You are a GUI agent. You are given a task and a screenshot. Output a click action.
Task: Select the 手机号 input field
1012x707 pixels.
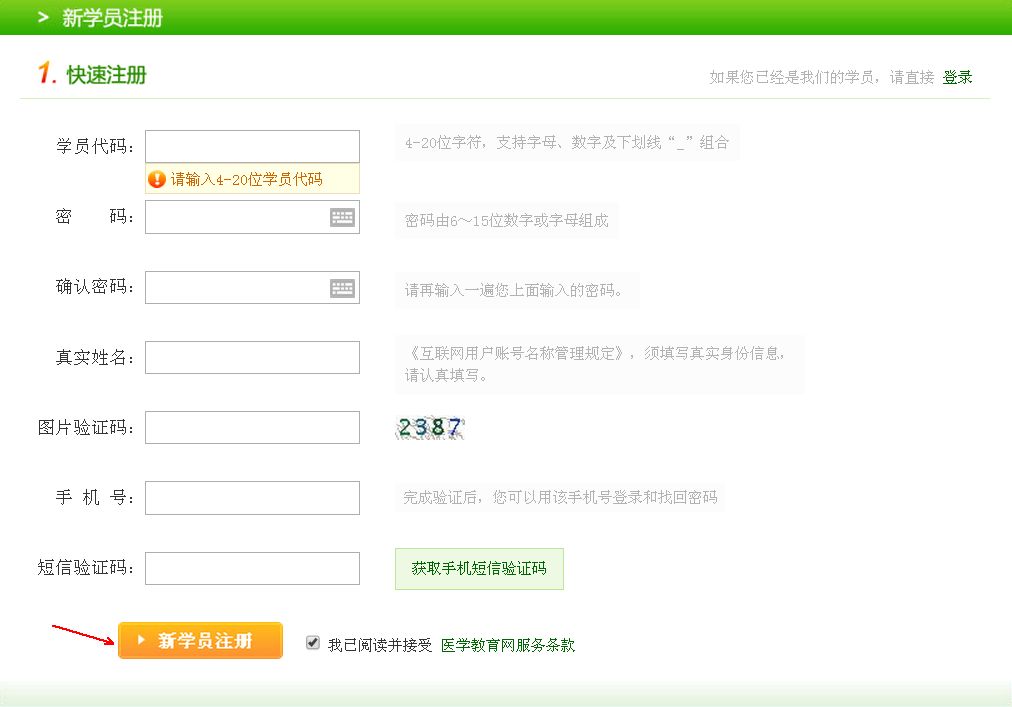point(252,497)
